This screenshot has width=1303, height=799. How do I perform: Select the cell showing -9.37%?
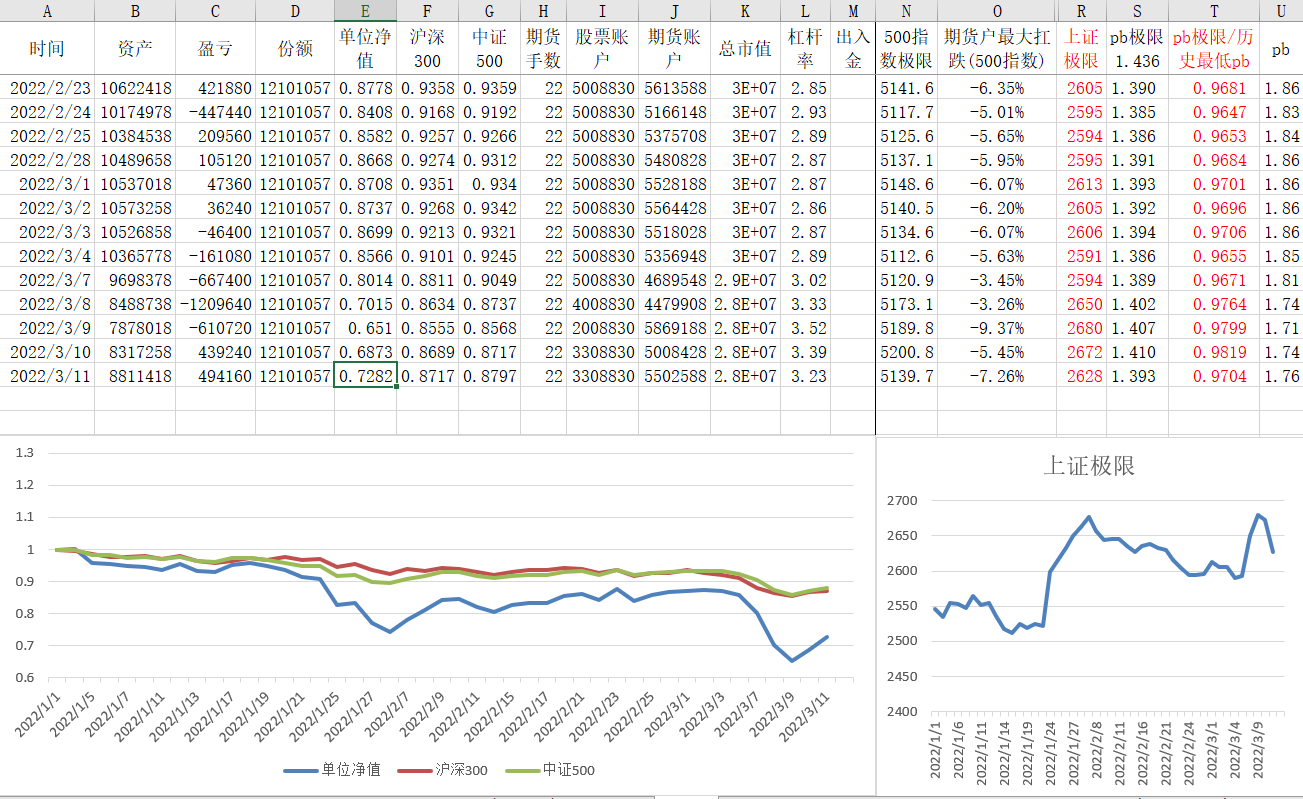[996, 328]
